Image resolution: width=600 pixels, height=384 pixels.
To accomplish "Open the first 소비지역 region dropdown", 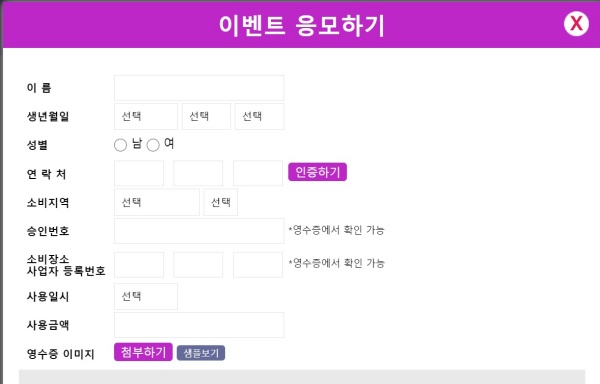I will [x=157, y=202].
